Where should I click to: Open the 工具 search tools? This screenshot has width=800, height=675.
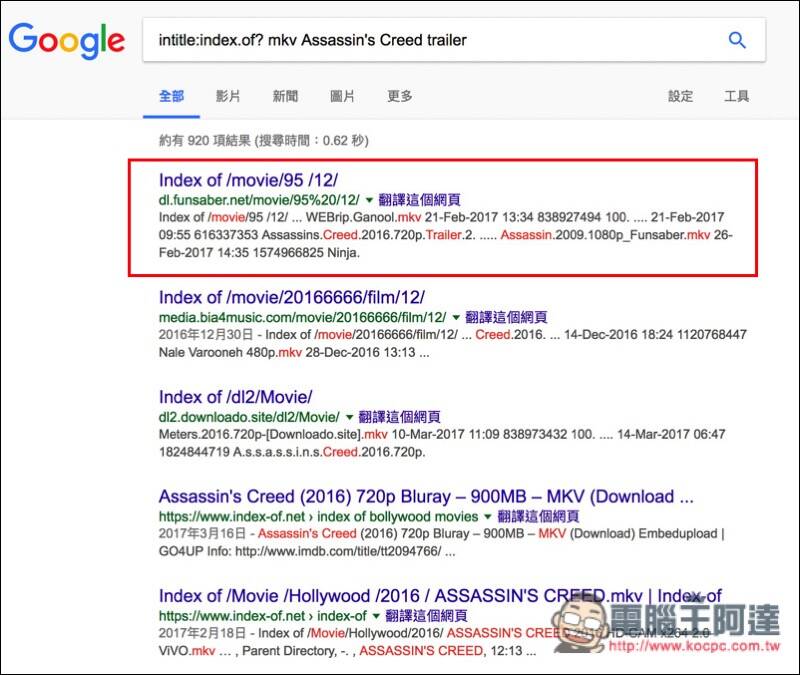[x=737, y=96]
